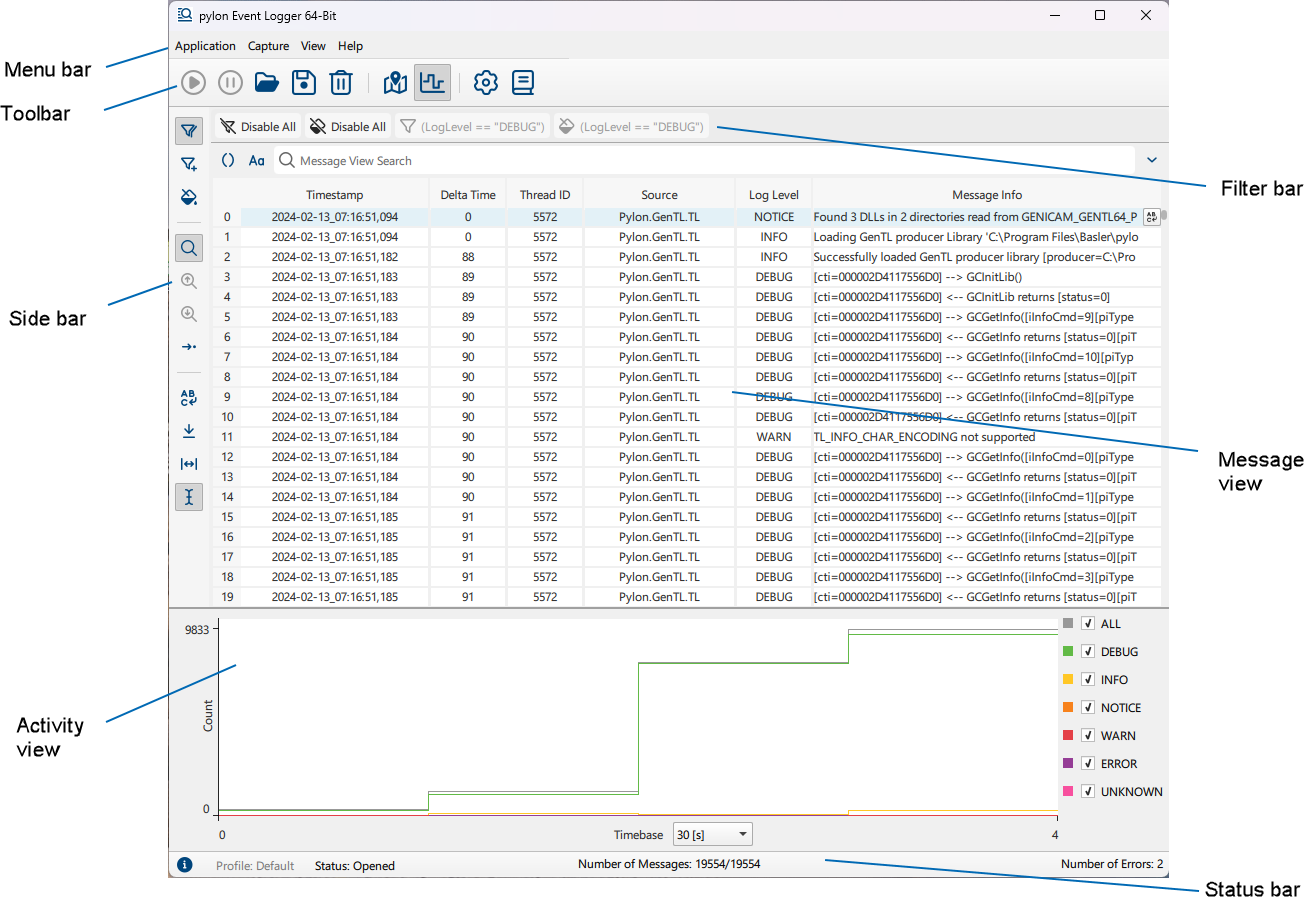Screen dimensions: 1310x900
Task: Find next match with magnifier down-arrow icon
Action: coord(189,314)
